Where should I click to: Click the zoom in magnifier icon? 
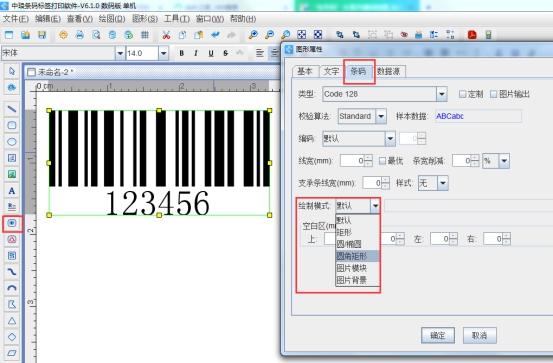(253, 35)
